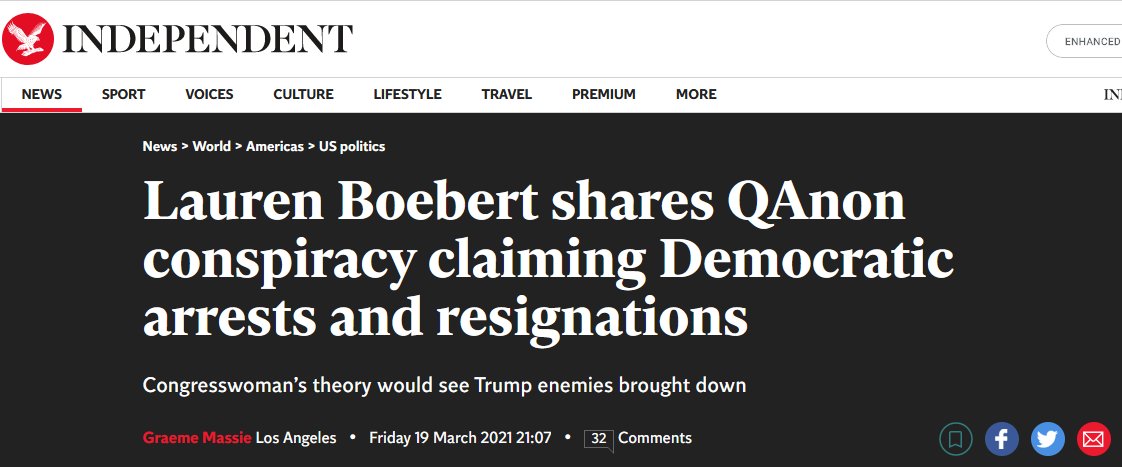Open the NEWS section tab

tap(42, 94)
